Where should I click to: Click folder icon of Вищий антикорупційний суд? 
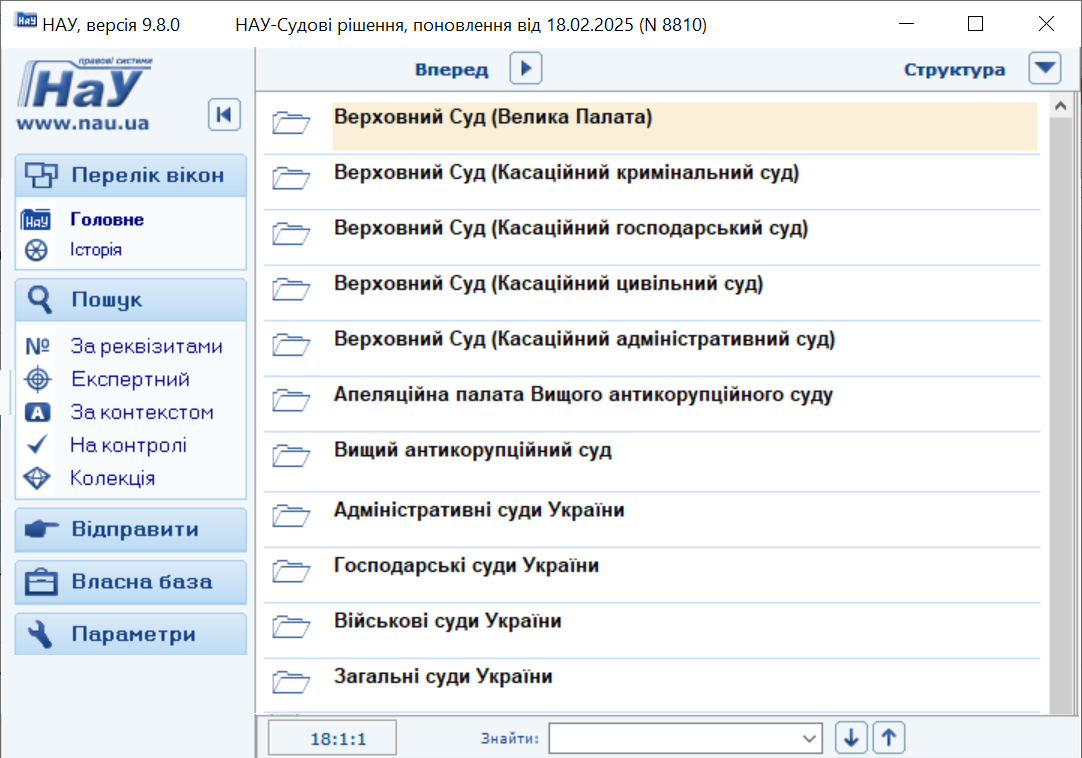click(291, 455)
